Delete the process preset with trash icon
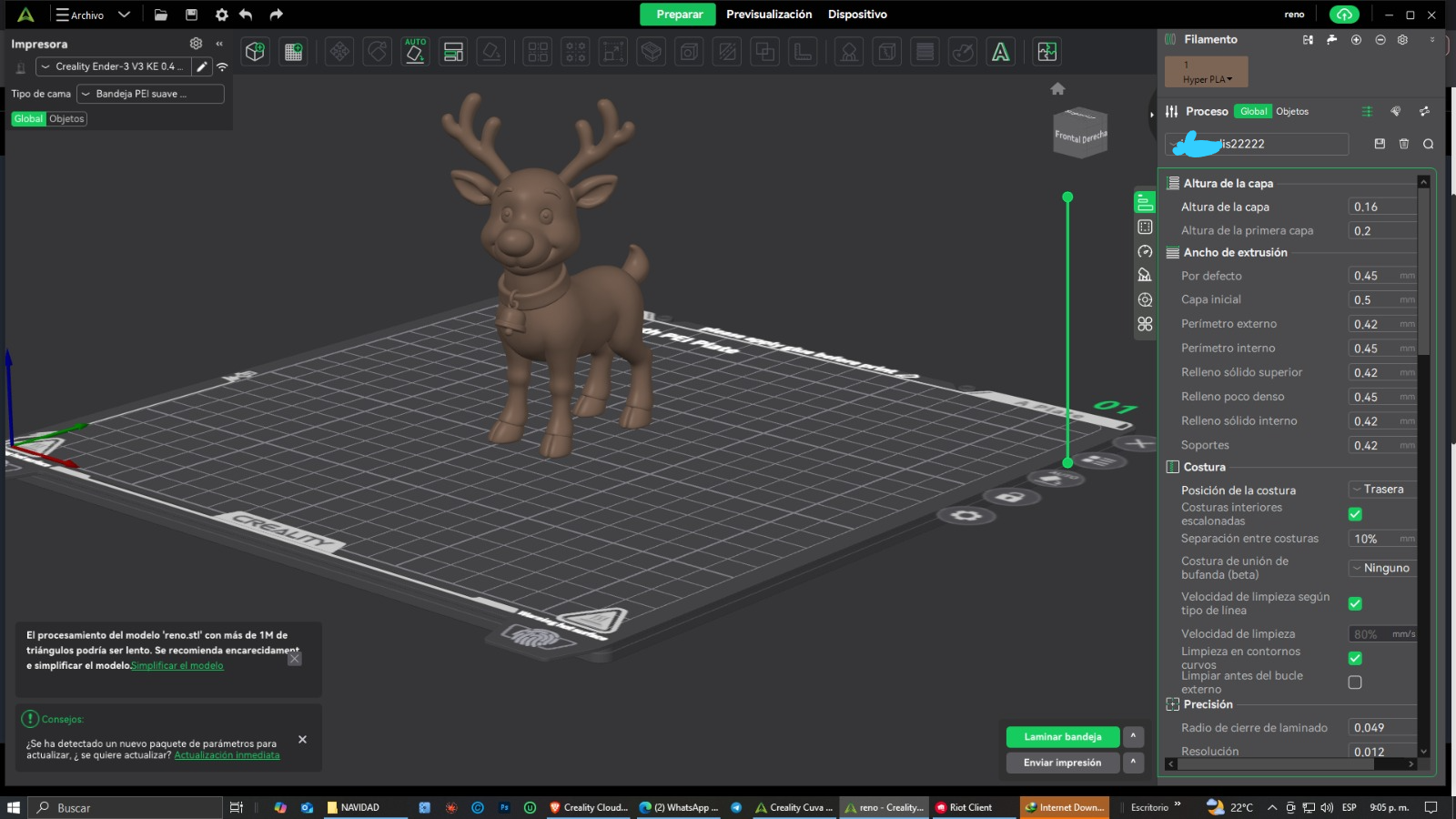This screenshot has height=819, width=1456. click(x=1404, y=144)
